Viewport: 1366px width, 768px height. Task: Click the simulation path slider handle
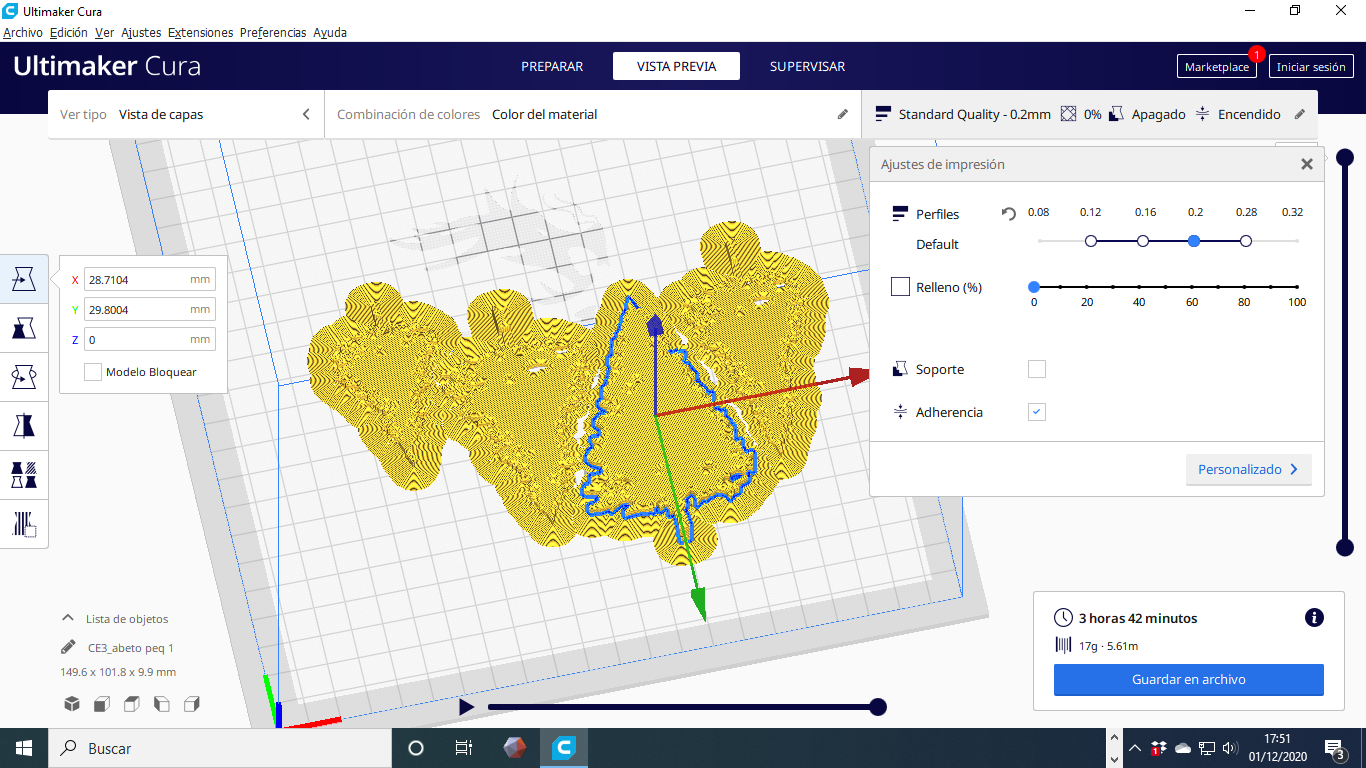point(878,707)
